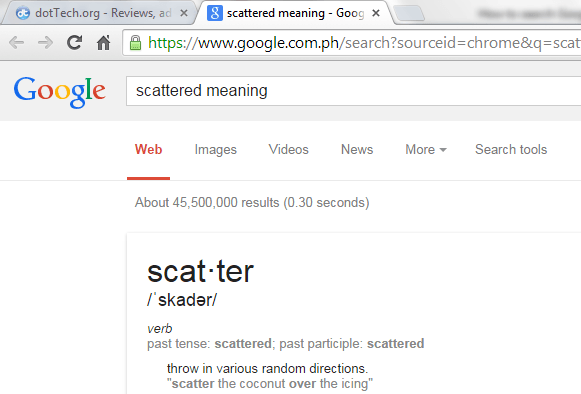
Task: Open Search tools options
Action: [511, 149]
